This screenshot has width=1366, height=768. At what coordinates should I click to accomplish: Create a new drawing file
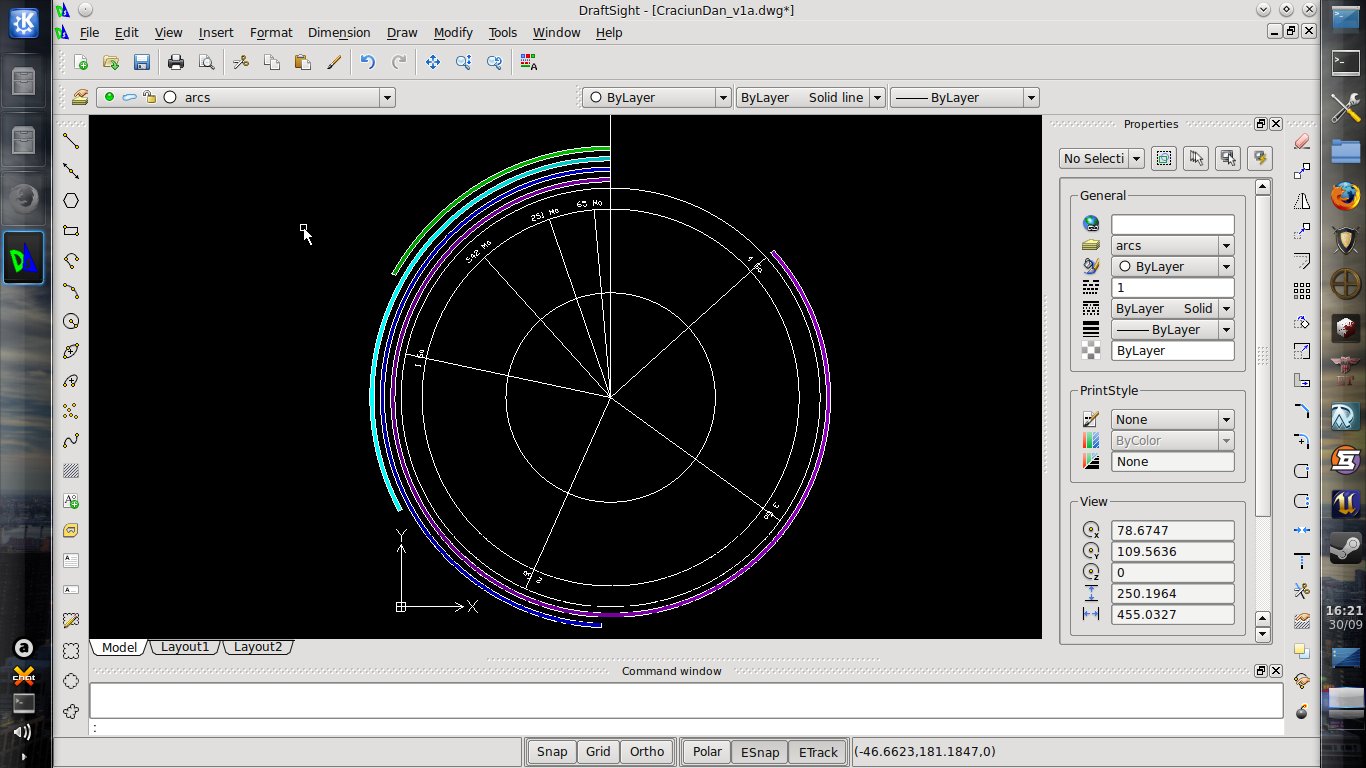[x=81, y=62]
